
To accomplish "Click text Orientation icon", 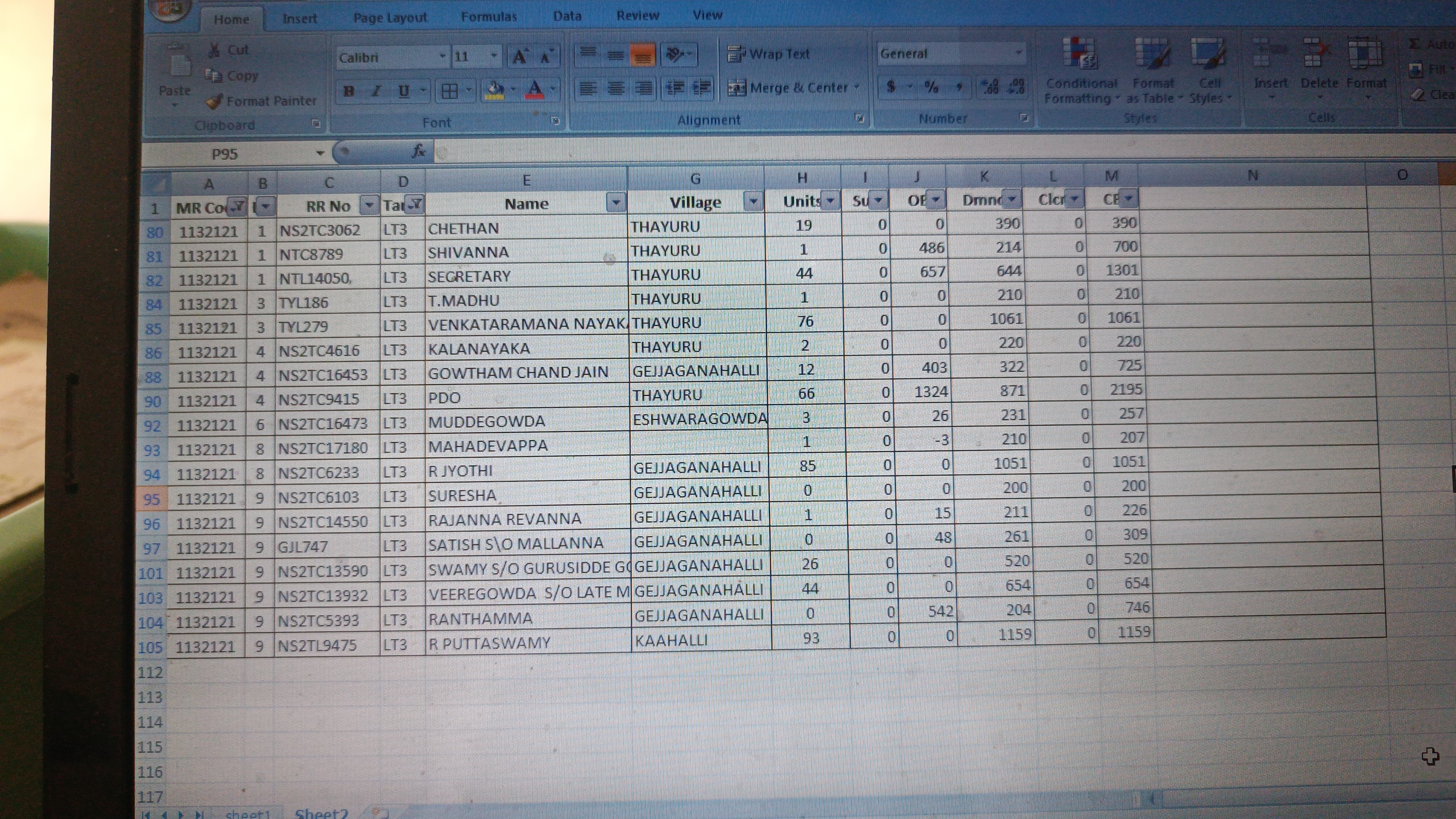I will click(x=675, y=54).
